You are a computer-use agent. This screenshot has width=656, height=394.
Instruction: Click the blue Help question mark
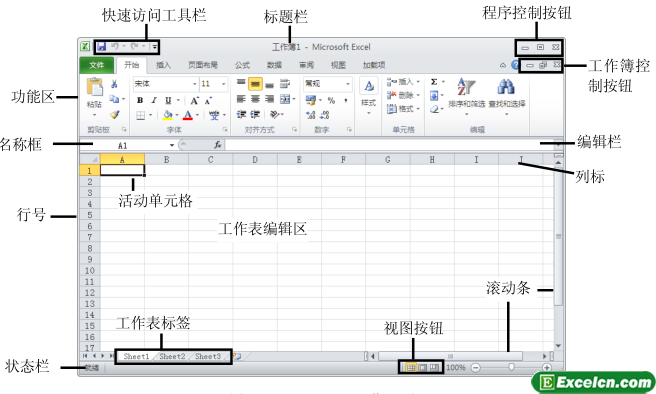point(515,65)
